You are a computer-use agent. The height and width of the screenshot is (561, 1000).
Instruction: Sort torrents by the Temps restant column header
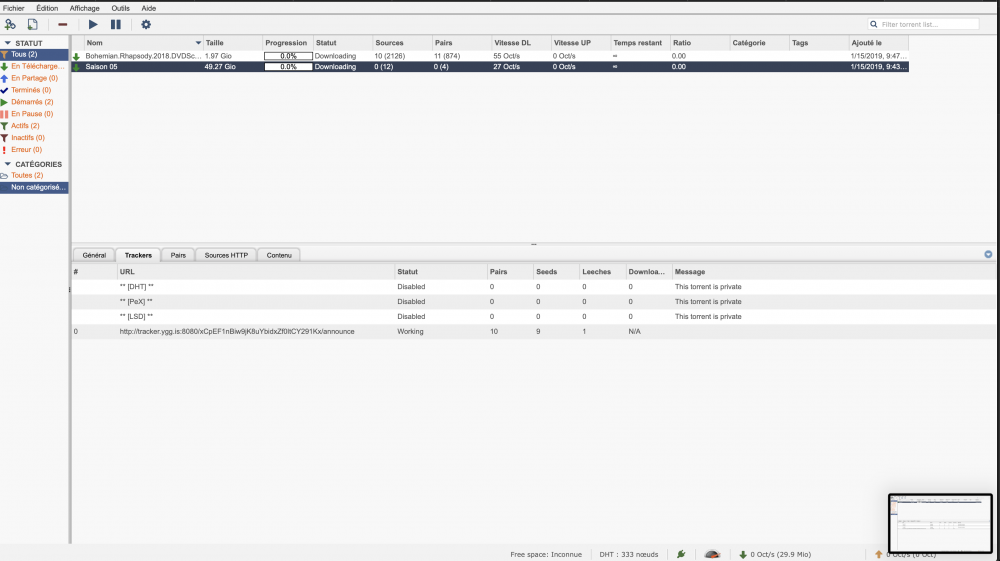[640, 43]
